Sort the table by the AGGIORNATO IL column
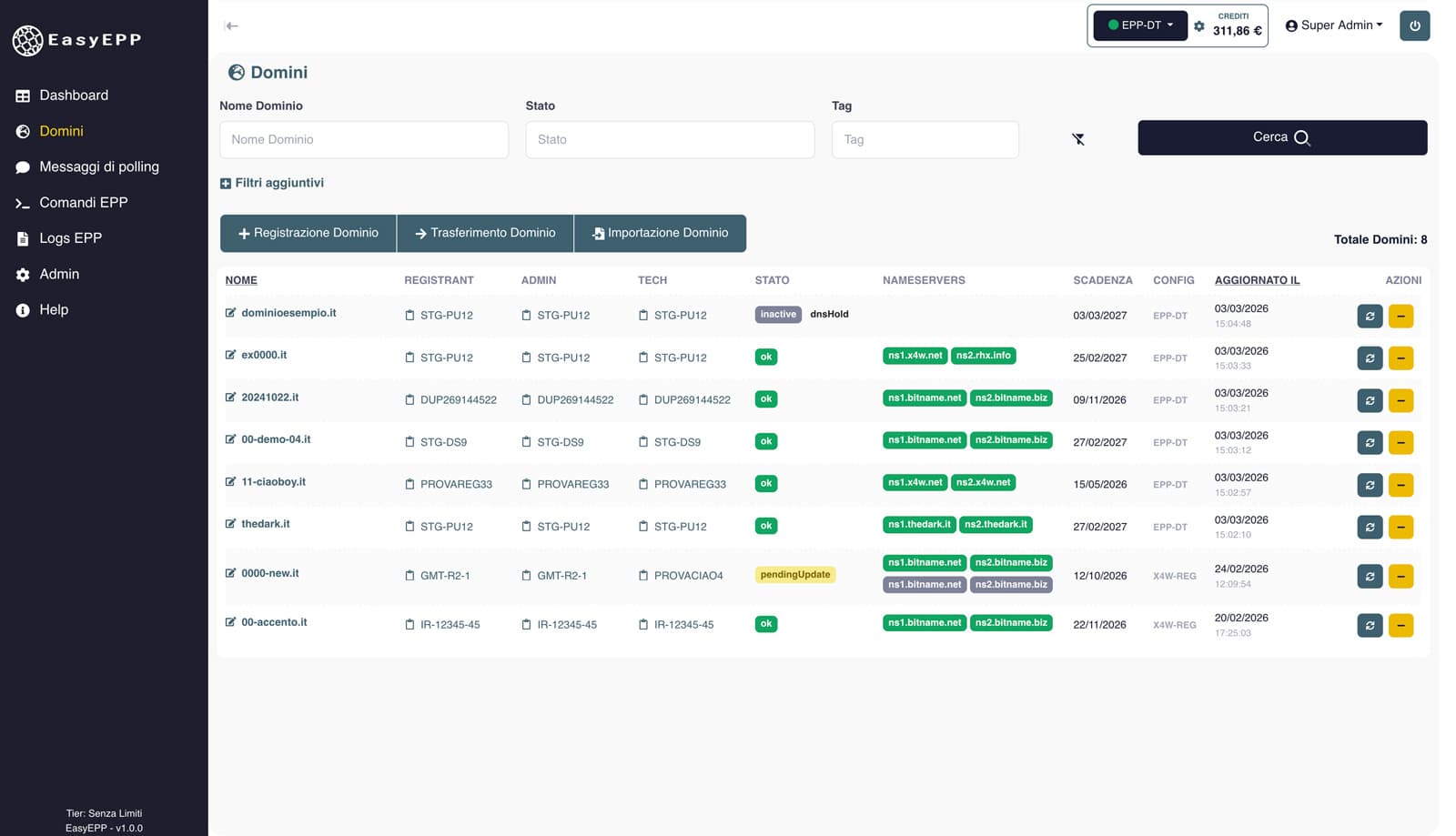The image size is (1456, 836). 1257,280
